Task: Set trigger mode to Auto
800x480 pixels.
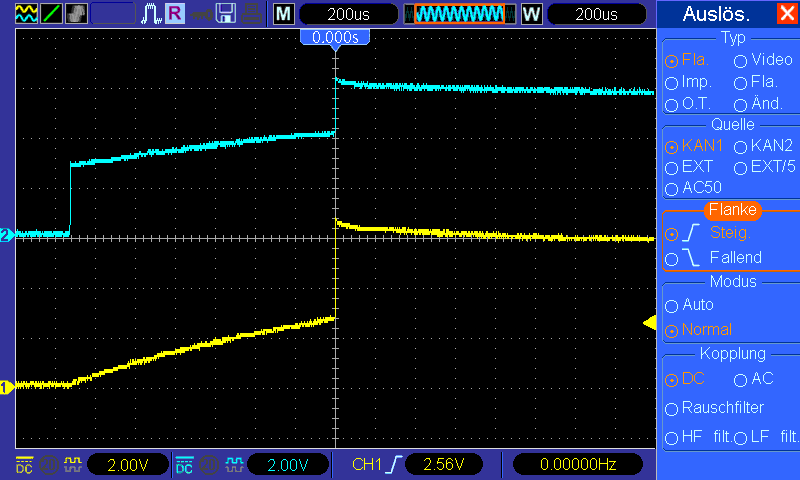Action: (x=689, y=305)
